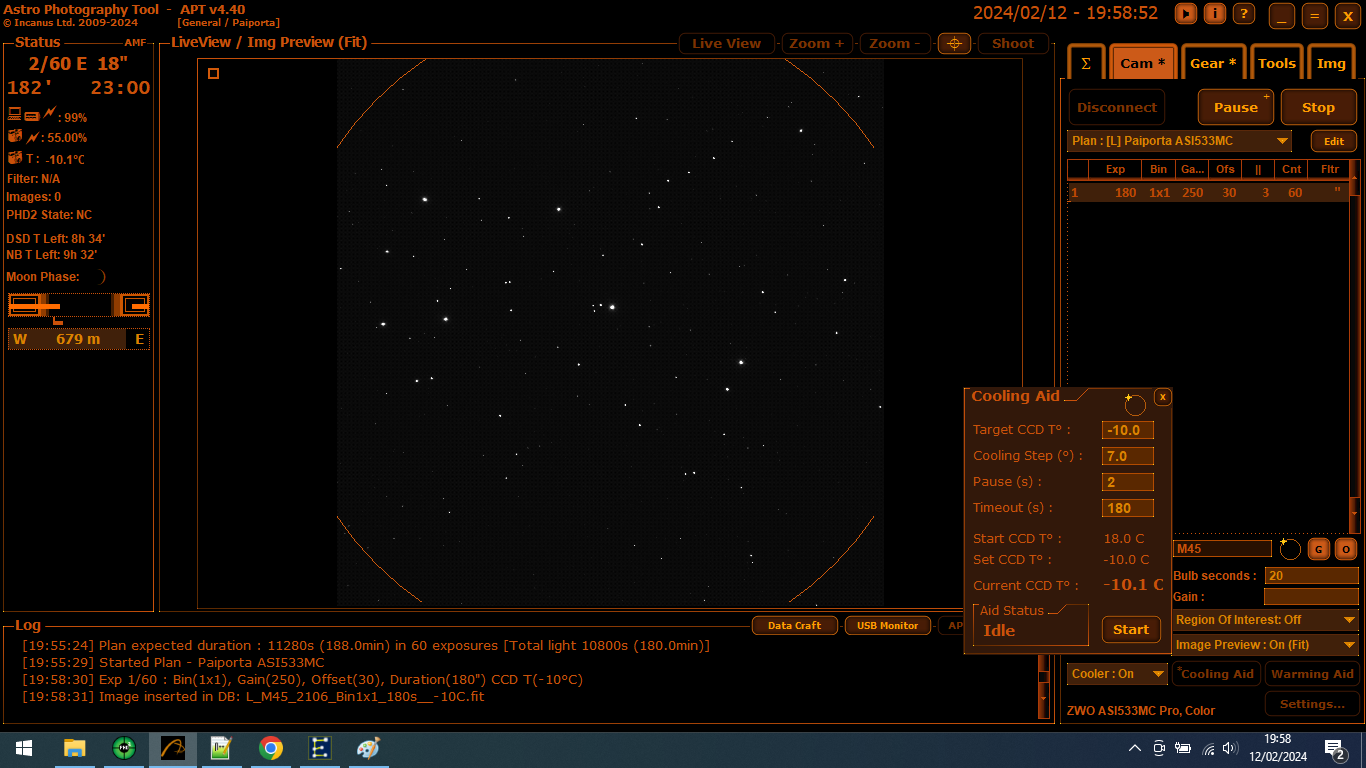The width and height of the screenshot is (1366, 768).
Task: Click Edit next to the plan dropdown
Action: coord(1334,141)
